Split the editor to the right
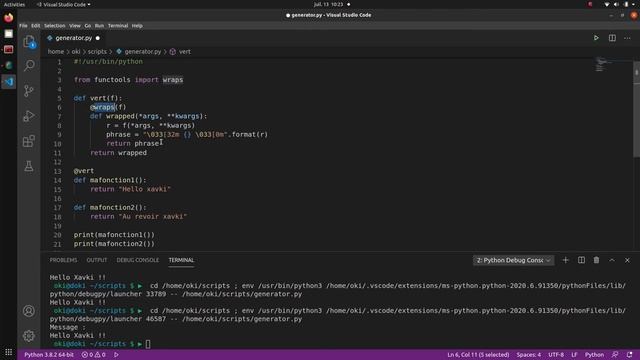Screen dimensions: 640x360 click(612, 38)
